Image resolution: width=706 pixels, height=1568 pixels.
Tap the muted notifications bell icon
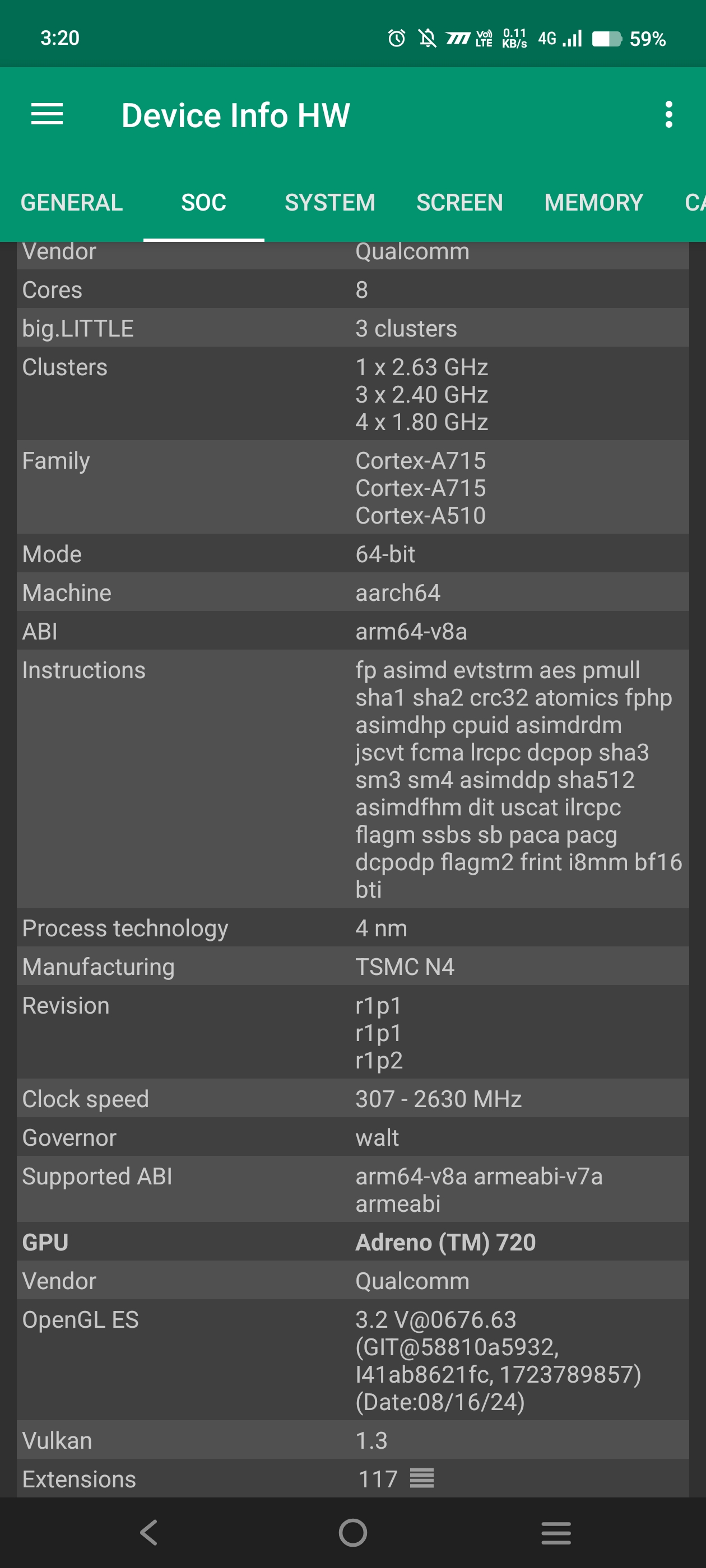coord(427,38)
